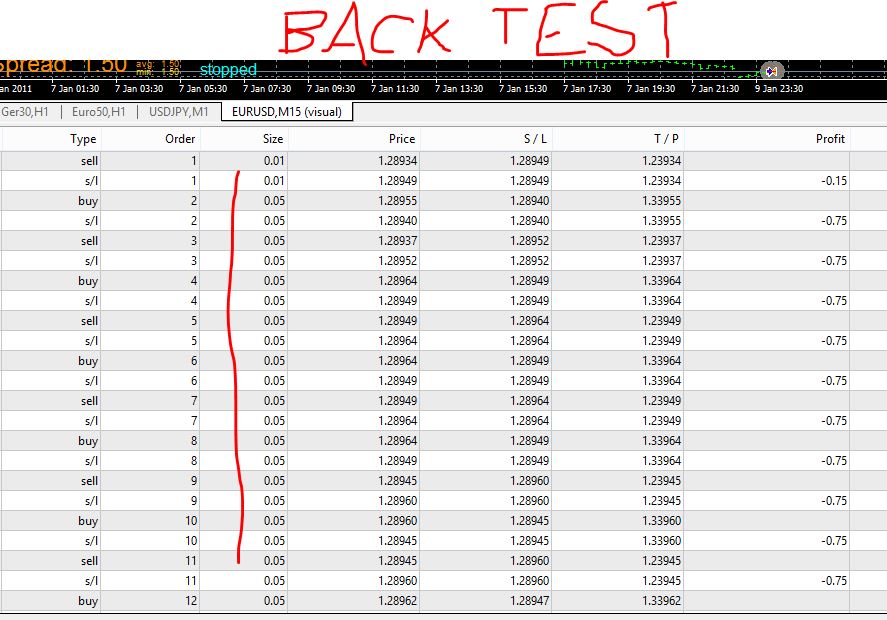Click the Profit column header
This screenshot has height=620, width=887.
tap(830, 139)
